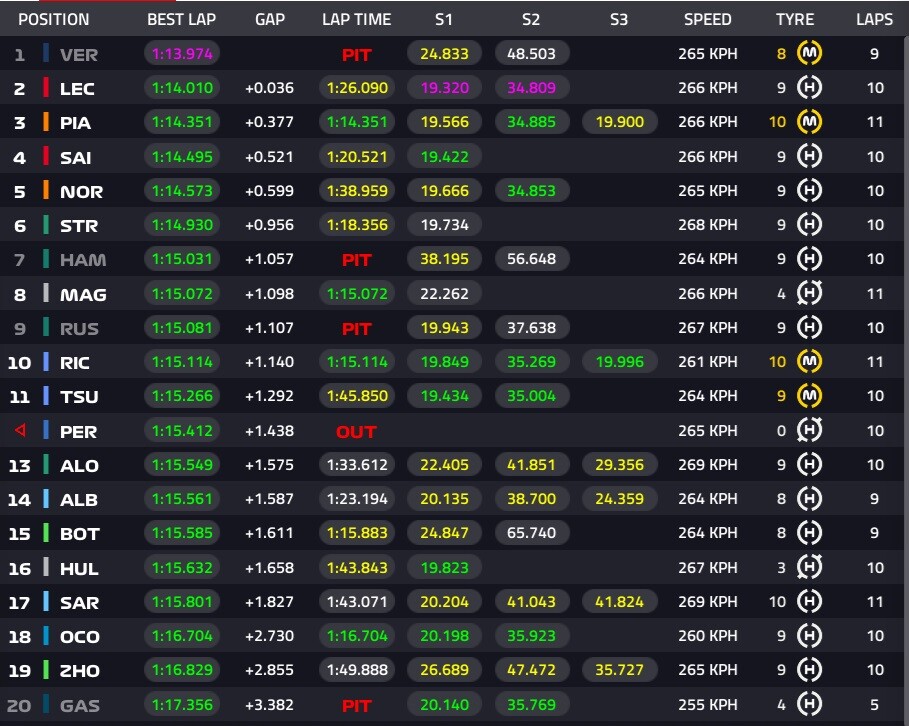This screenshot has height=726, width=909.
Task: Select the TYRE column header
Action: point(795,20)
